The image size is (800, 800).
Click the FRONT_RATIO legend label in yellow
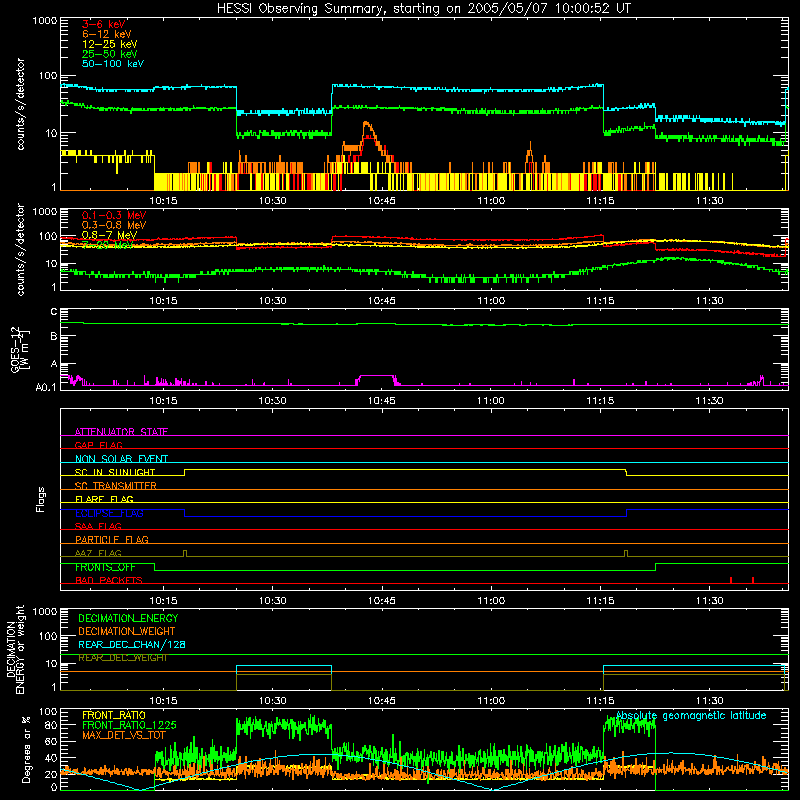point(114,715)
